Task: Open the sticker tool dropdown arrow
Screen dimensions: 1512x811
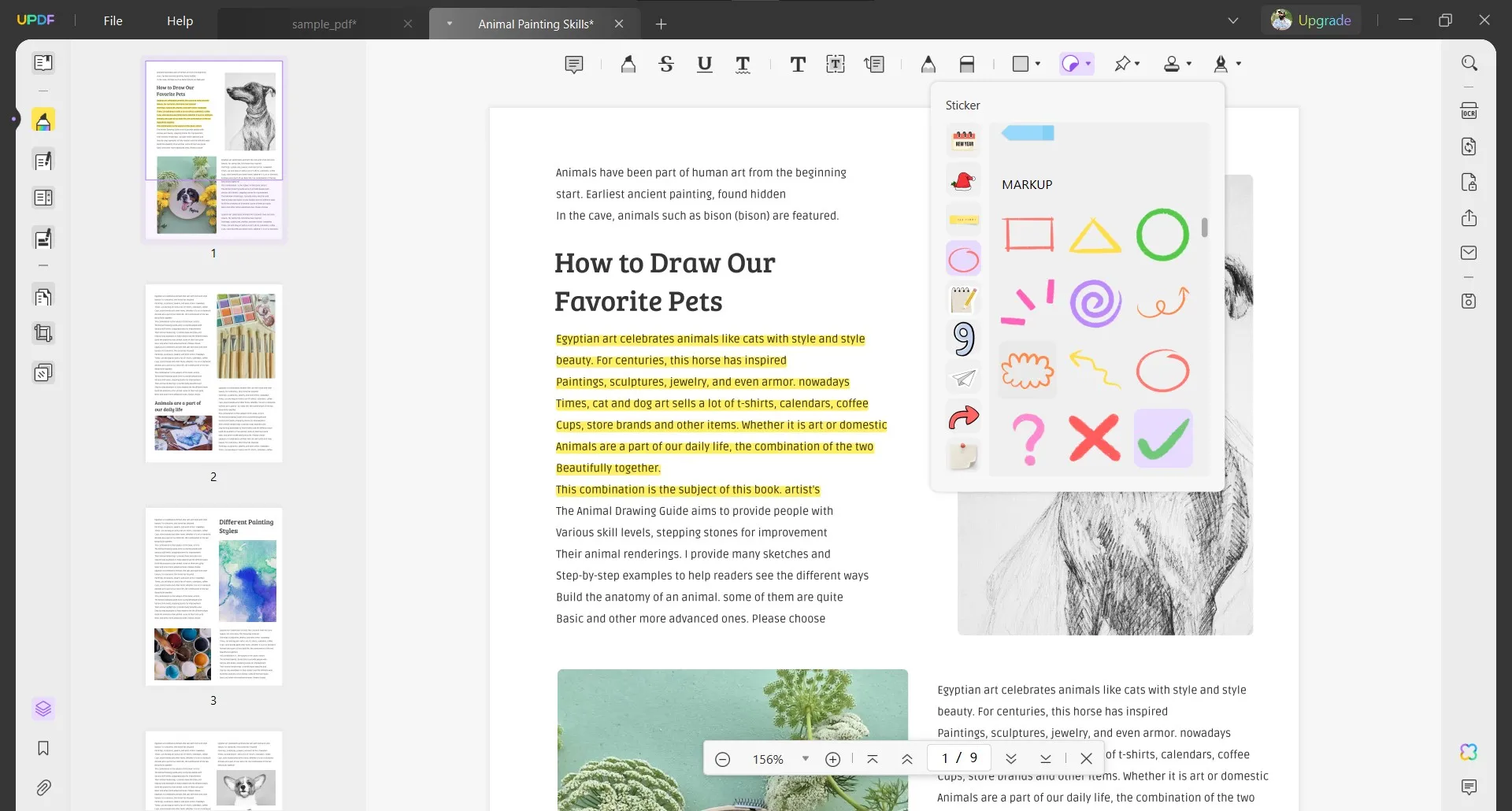Action: [x=1088, y=64]
